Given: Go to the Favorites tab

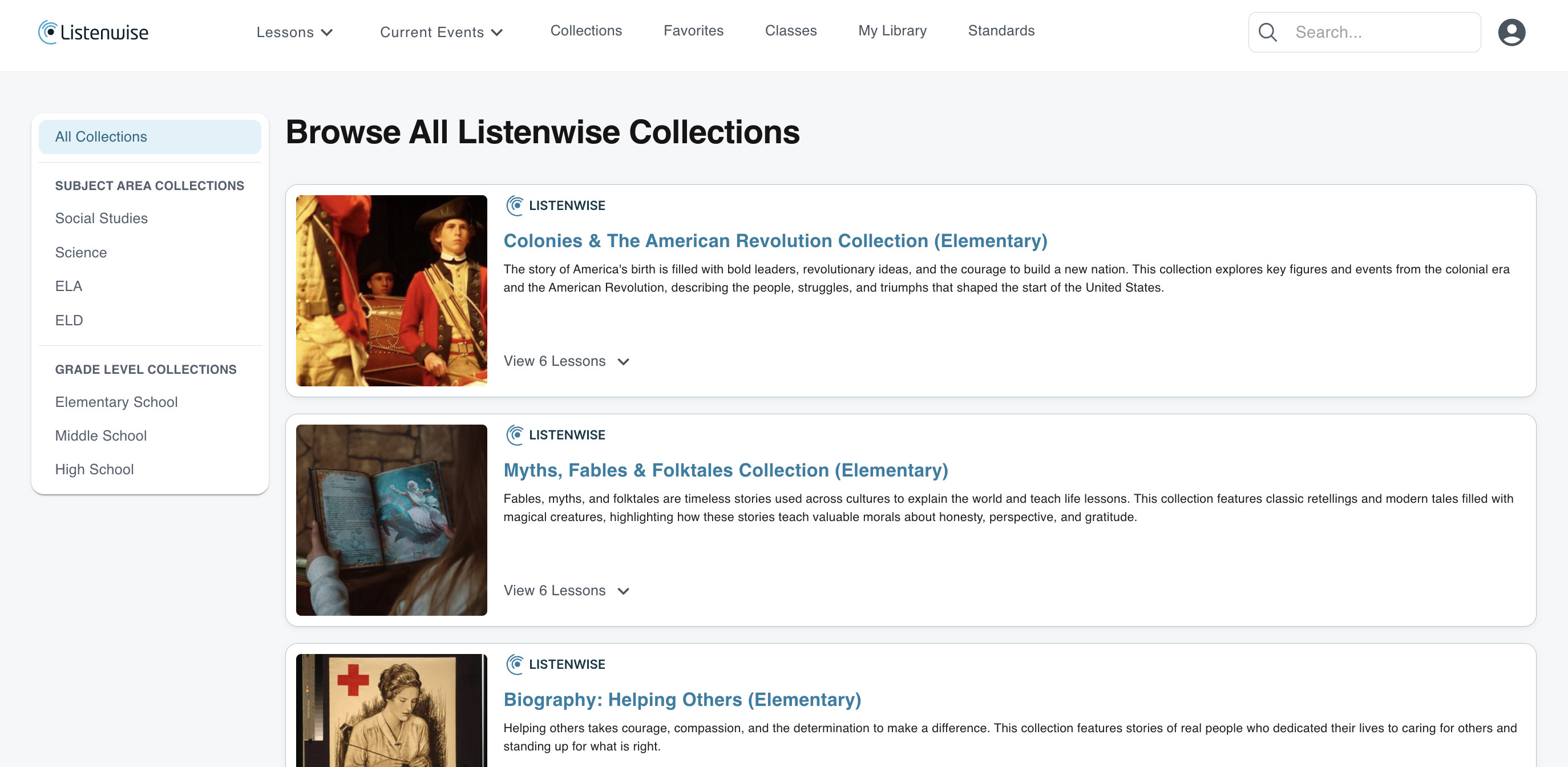Looking at the screenshot, I should click(x=693, y=30).
